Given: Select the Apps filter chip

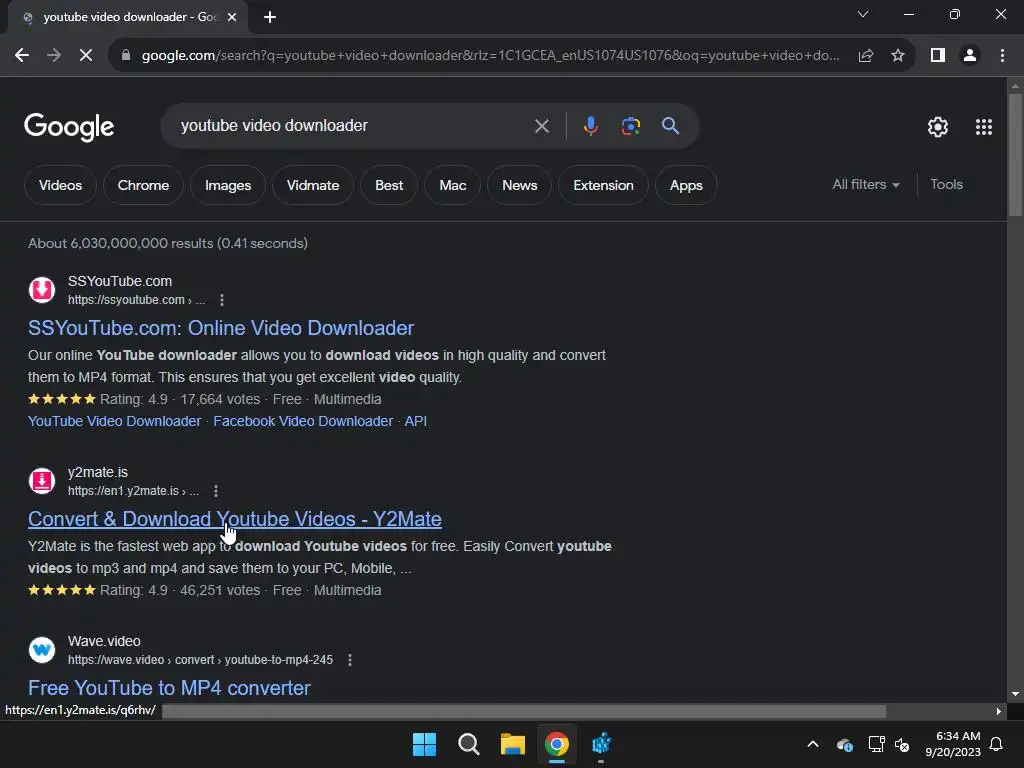Looking at the screenshot, I should coord(686,185).
